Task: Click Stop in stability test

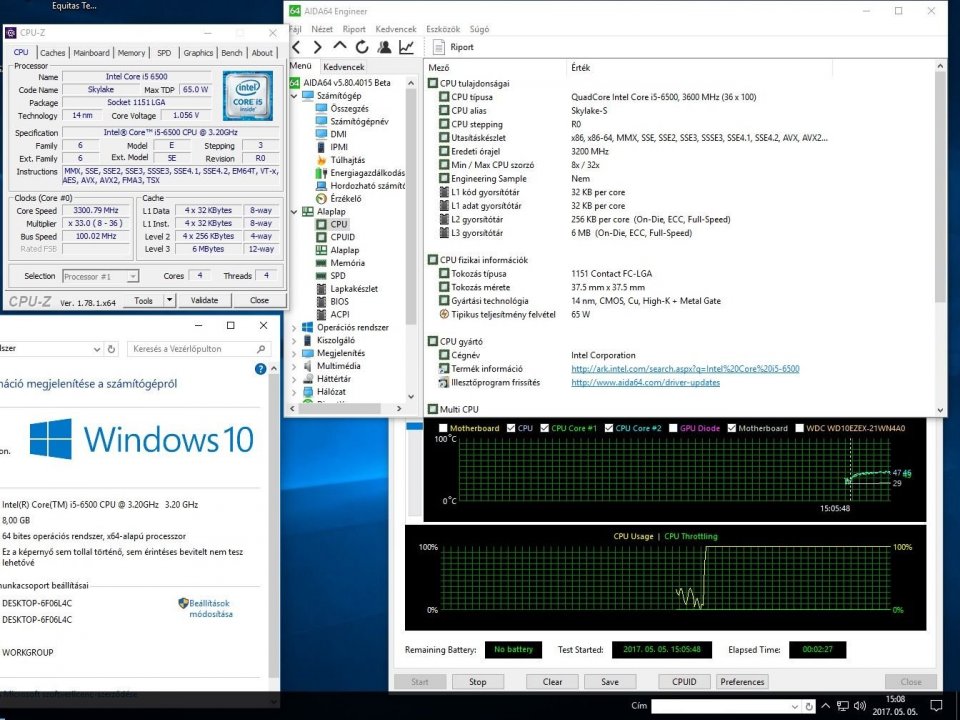Action: tap(478, 681)
